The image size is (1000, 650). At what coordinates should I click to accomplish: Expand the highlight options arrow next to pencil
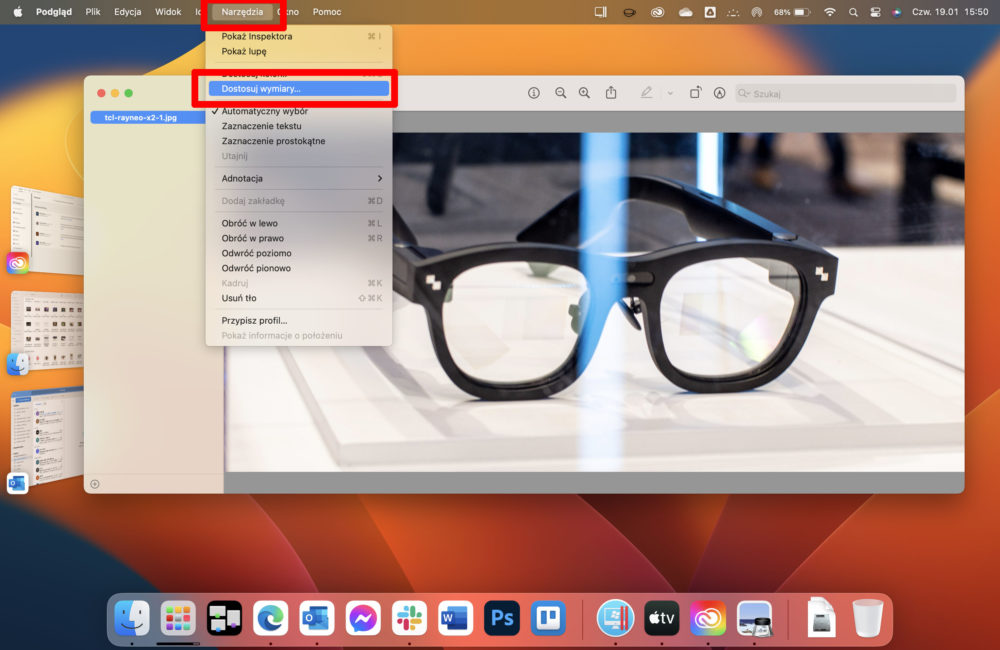point(670,93)
